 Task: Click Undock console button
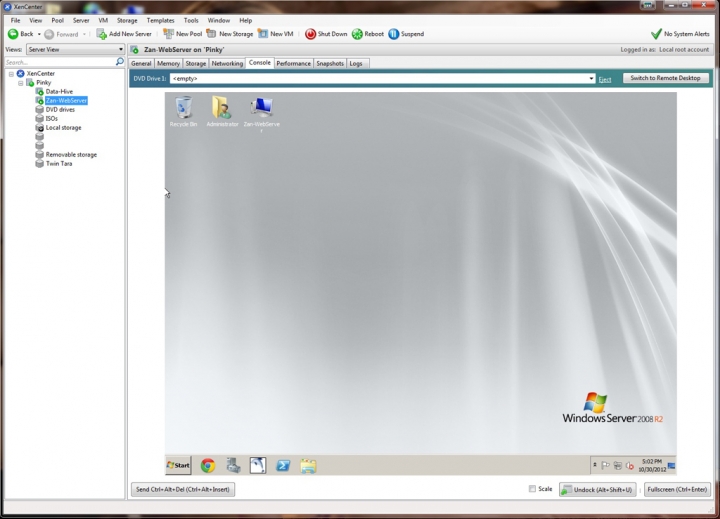[597, 490]
